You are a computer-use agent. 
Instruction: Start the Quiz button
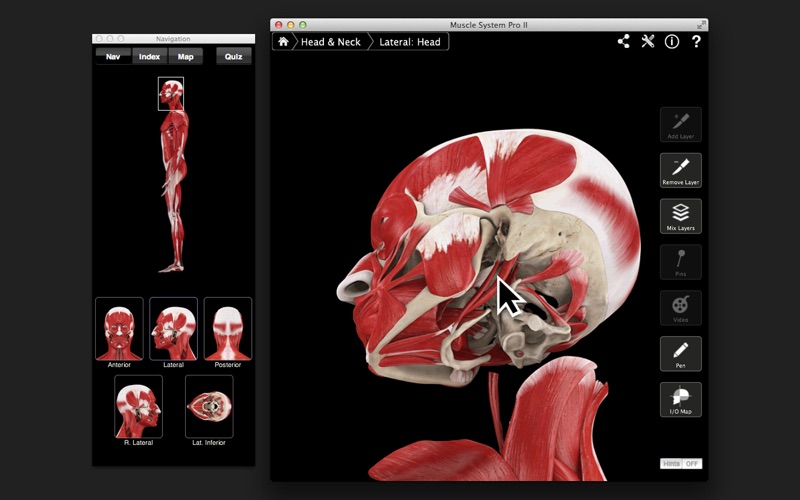pos(234,57)
